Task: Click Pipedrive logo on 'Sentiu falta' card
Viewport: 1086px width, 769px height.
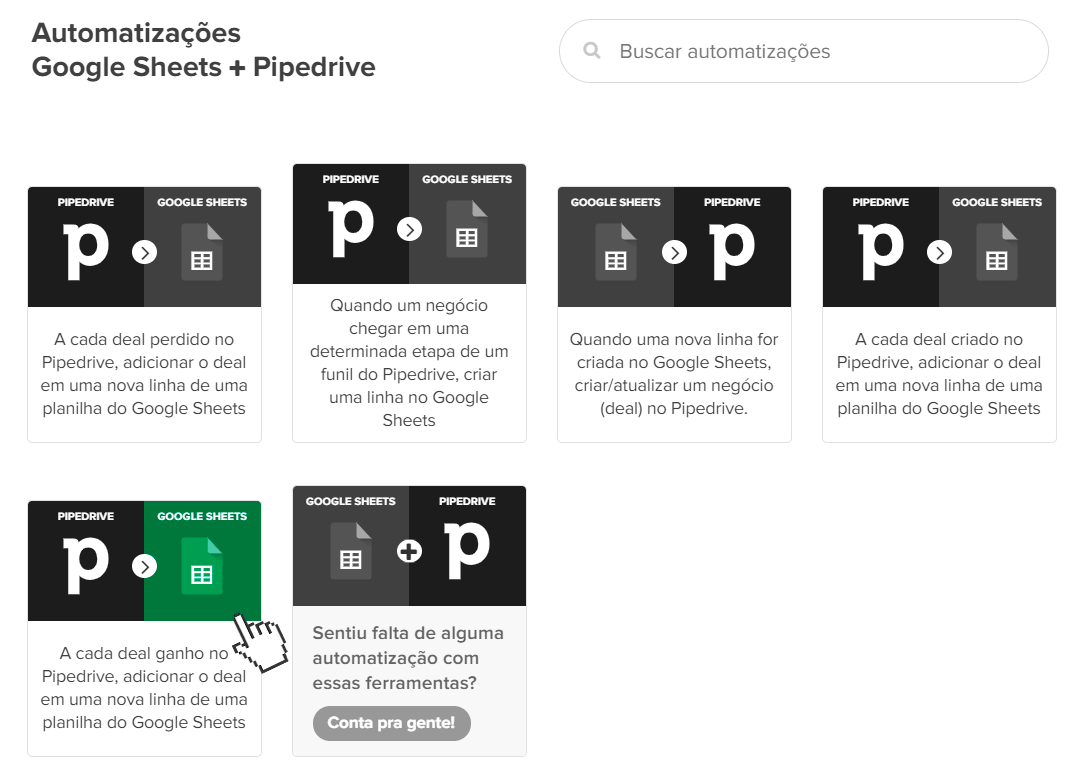Action: [468, 550]
